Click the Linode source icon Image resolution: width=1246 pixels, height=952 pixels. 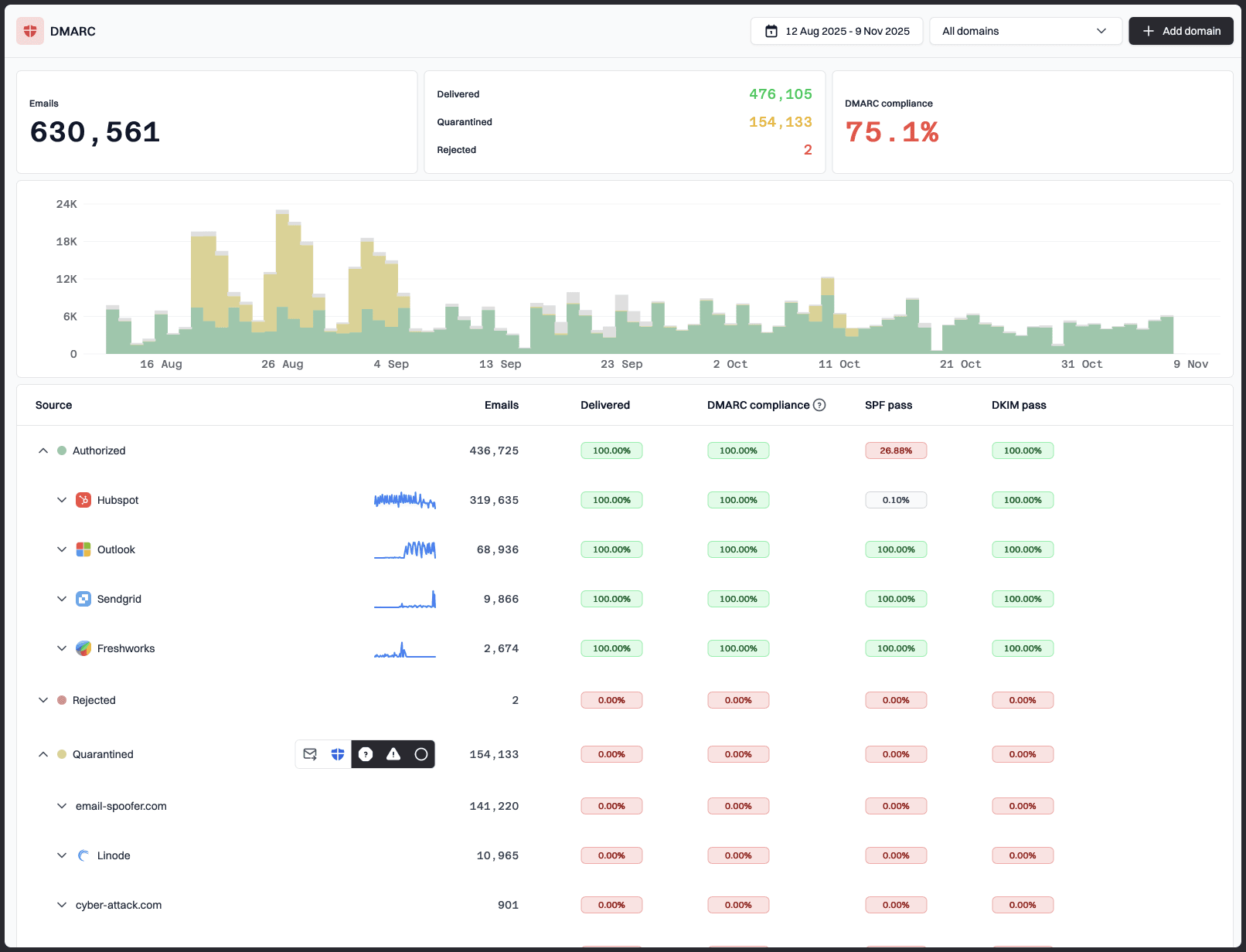(x=83, y=855)
